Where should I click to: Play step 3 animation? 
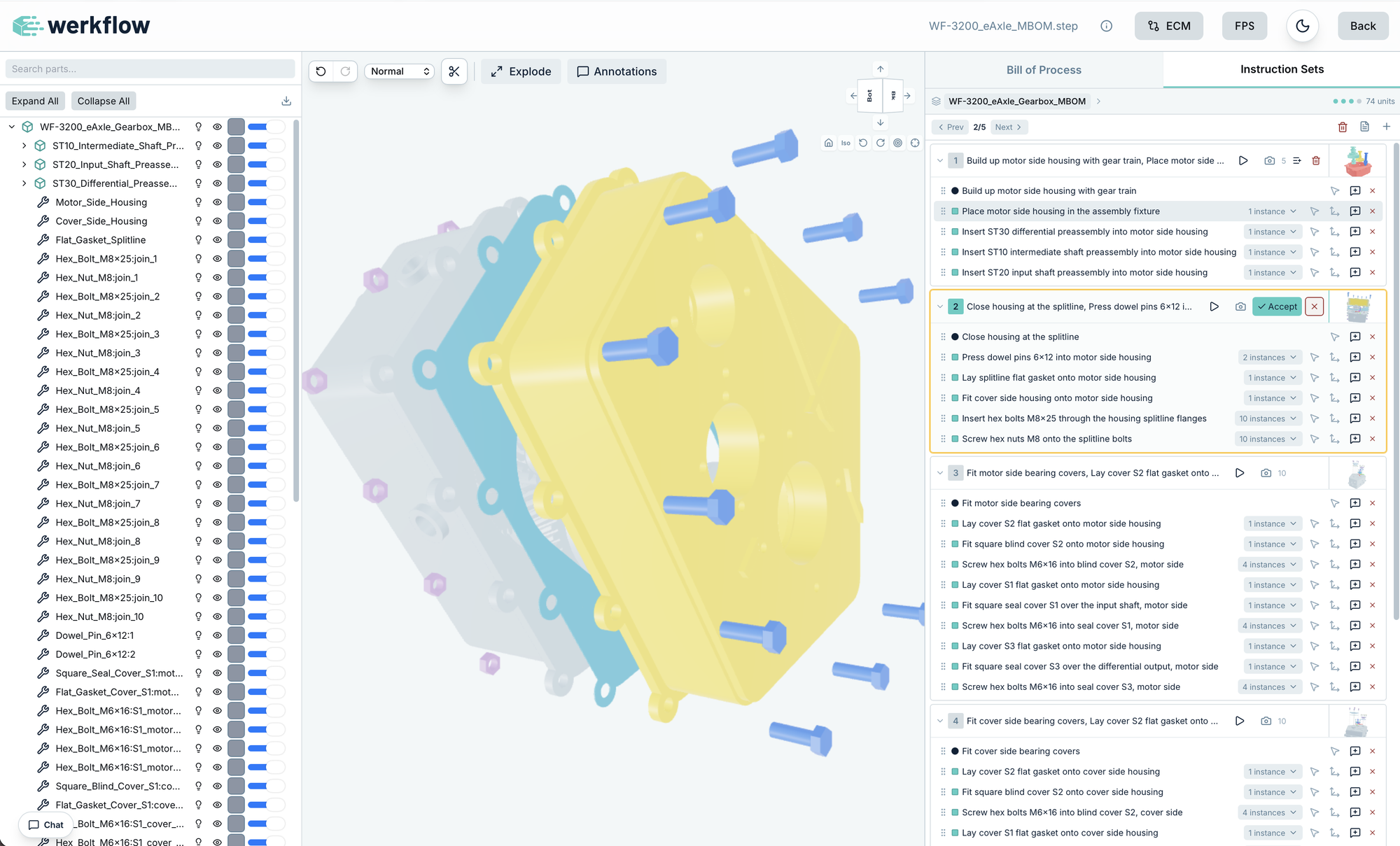(x=1240, y=473)
